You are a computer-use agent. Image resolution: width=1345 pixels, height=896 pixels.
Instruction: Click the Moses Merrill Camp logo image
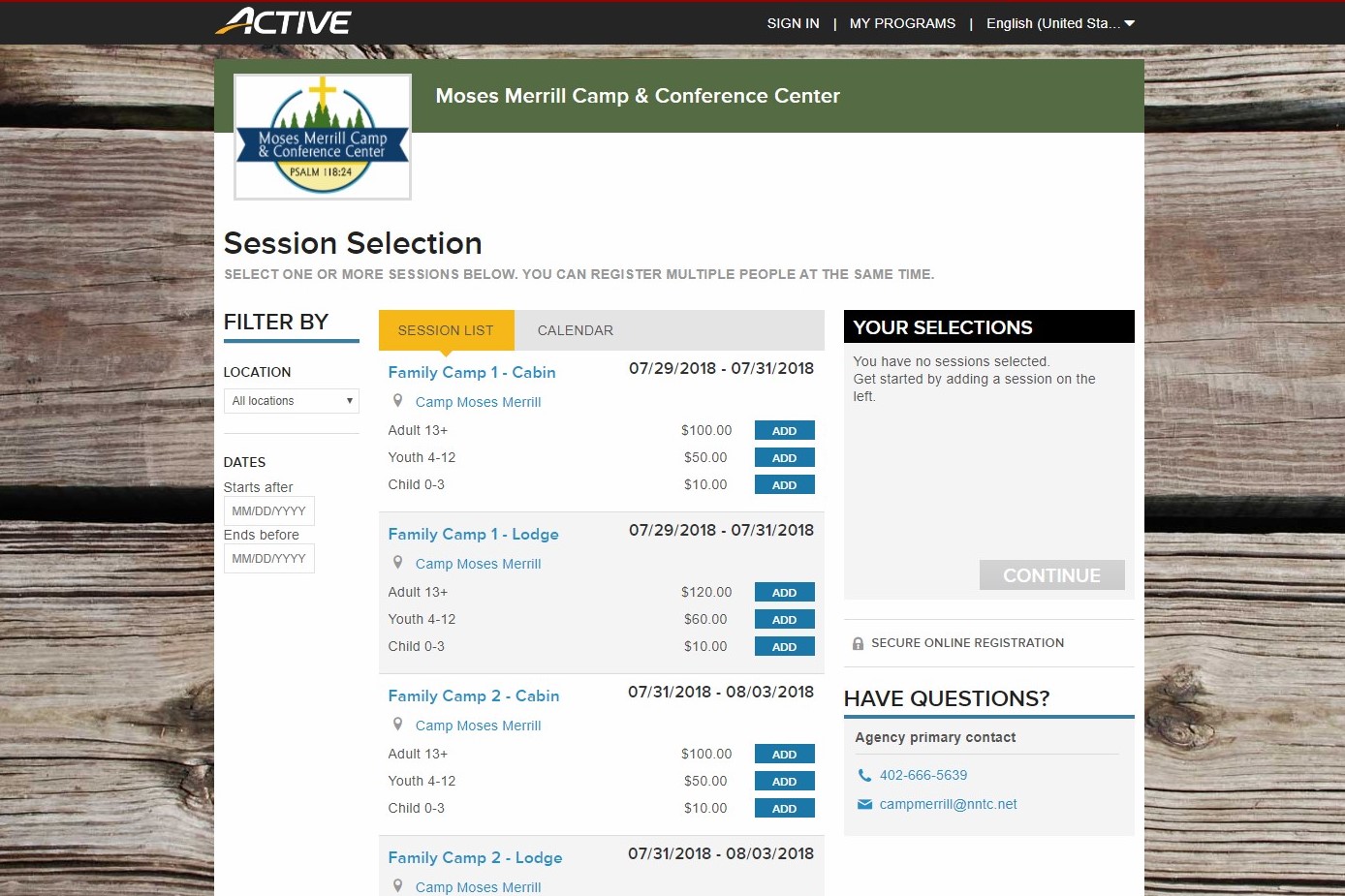323,137
